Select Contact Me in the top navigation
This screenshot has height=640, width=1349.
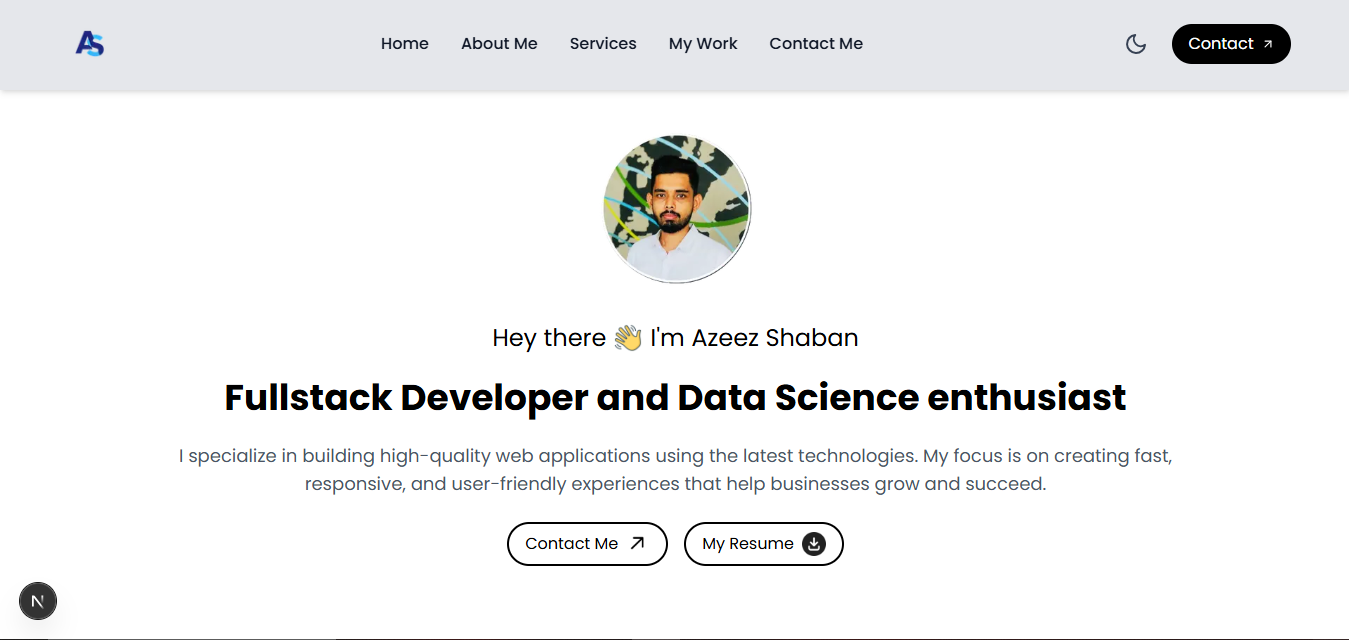(816, 43)
